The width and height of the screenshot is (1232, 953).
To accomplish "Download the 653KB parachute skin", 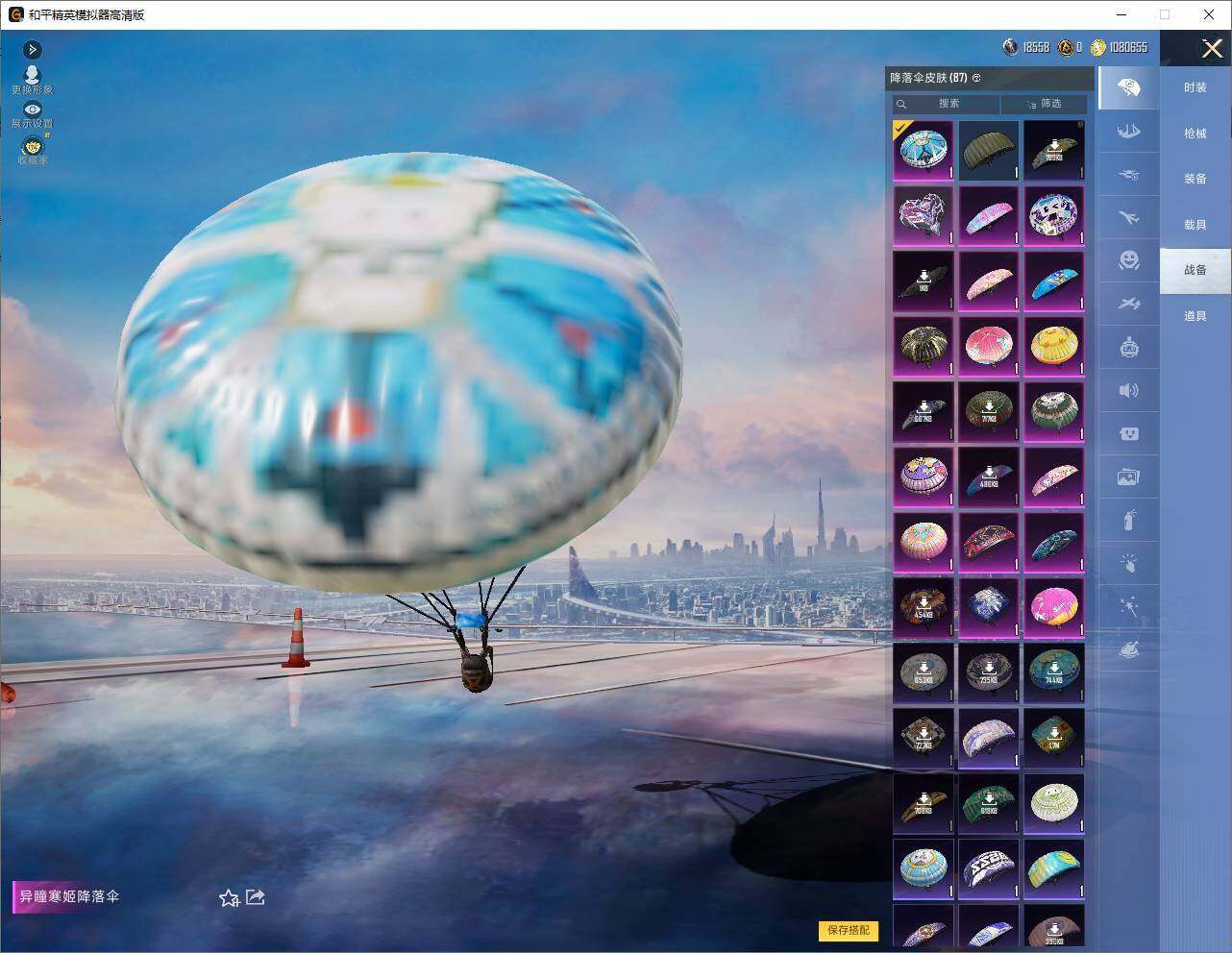I will click(923, 672).
